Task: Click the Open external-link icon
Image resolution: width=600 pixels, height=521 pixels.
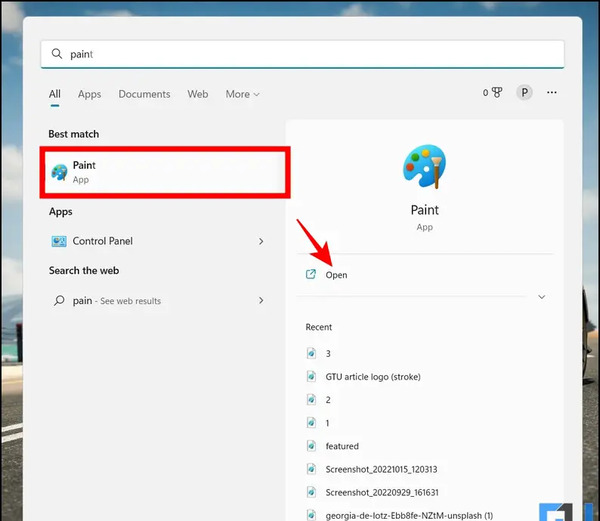Action: click(x=311, y=274)
